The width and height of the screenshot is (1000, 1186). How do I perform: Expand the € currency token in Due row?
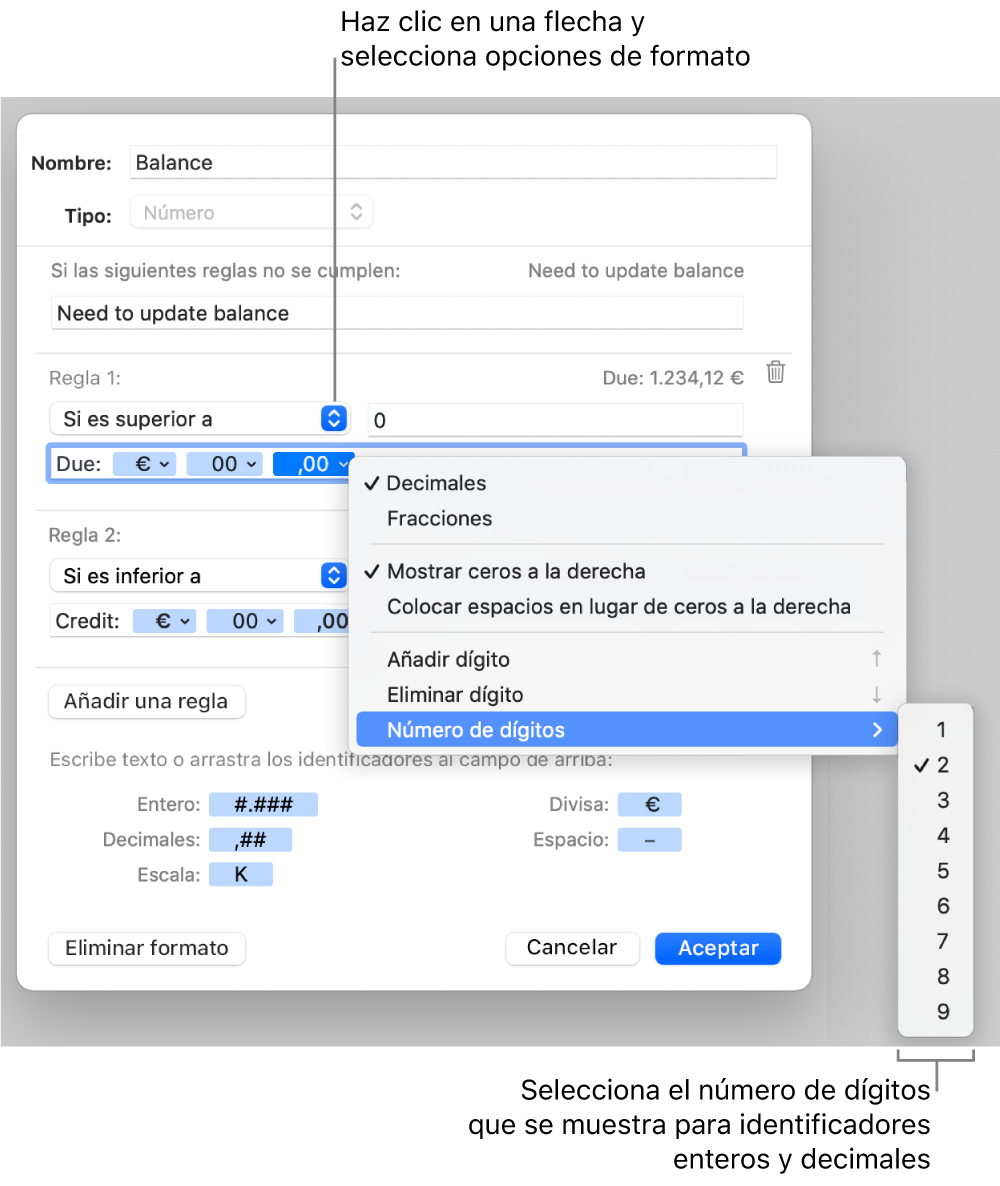click(144, 464)
